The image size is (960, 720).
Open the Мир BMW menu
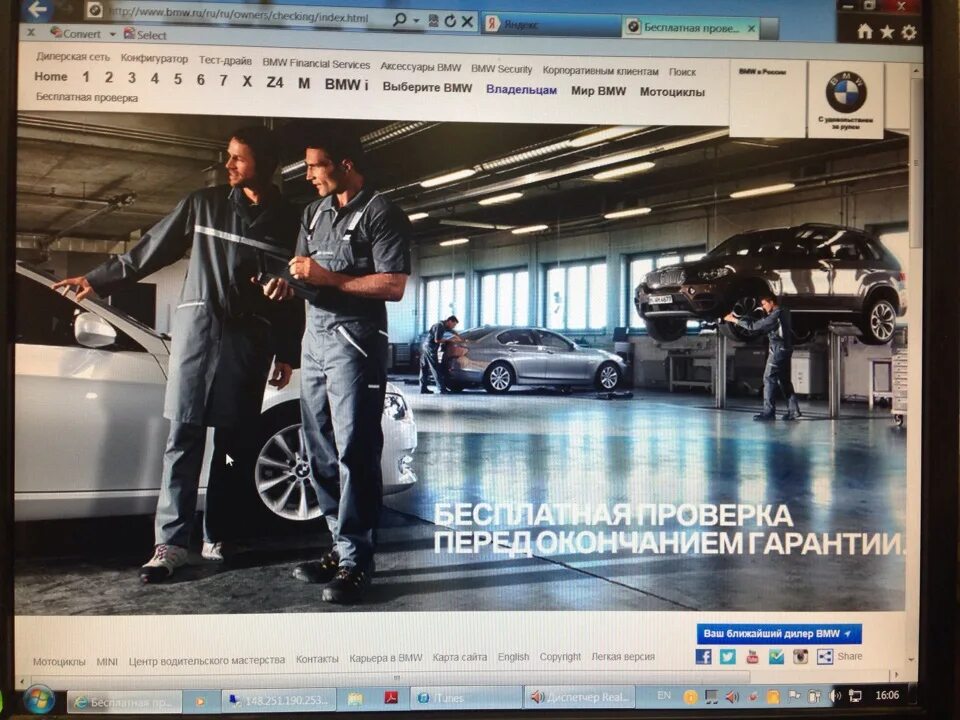598,91
